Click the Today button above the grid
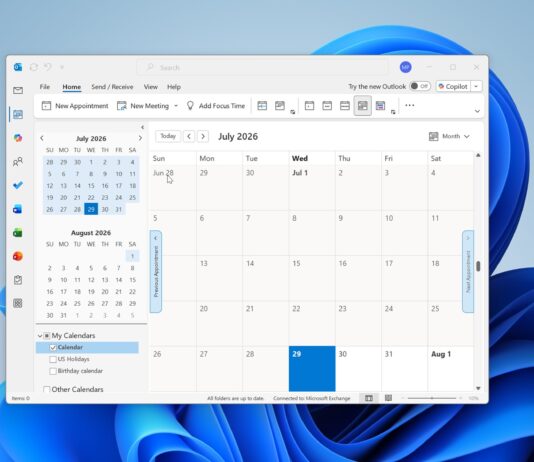Image resolution: width=534 pixels, height=462 pixels. coord(168,136)
